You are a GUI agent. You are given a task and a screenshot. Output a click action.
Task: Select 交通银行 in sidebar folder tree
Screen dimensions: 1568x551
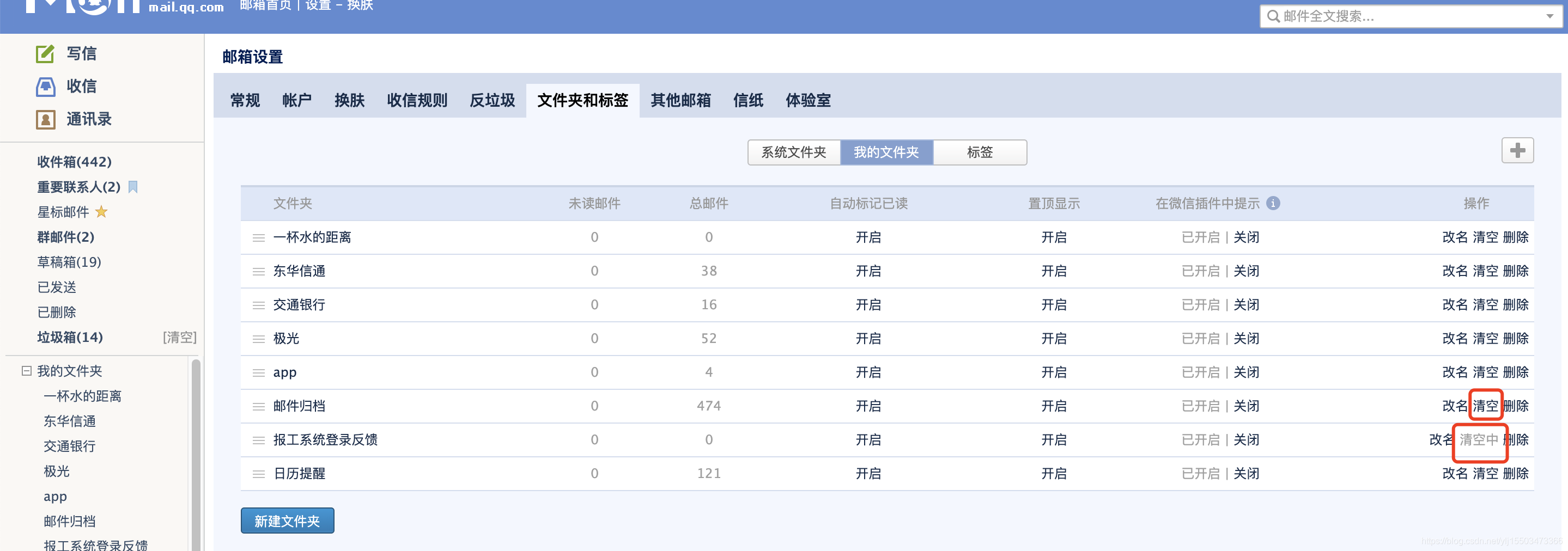(x=69, y=446)
